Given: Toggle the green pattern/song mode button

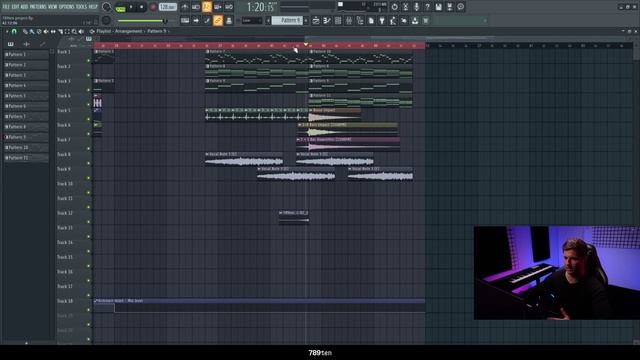Looking at the screenshot, I should [120, 7].
